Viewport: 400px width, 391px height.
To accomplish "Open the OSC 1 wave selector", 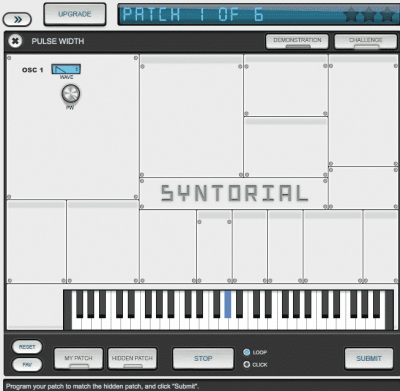I will [x=66, y=69].
